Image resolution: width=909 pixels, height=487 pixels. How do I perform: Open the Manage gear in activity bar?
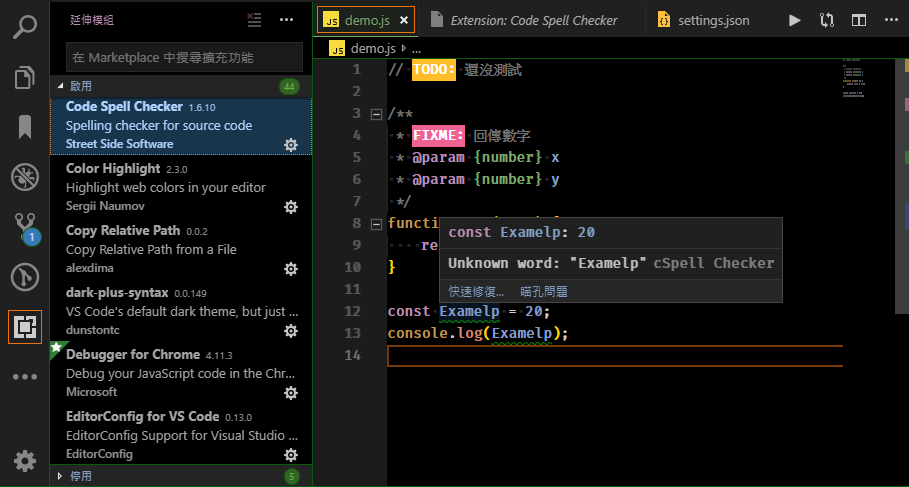(x=25, y=461)
